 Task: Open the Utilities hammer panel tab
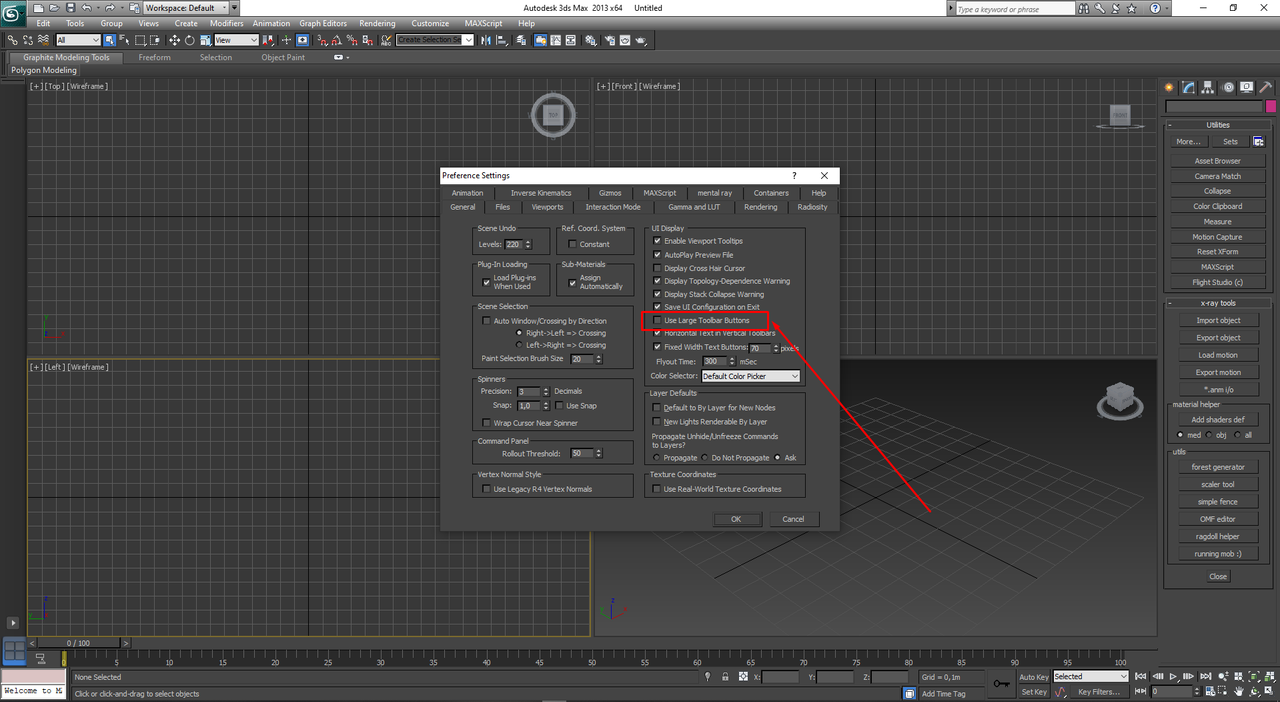(x=1265, y=88)
